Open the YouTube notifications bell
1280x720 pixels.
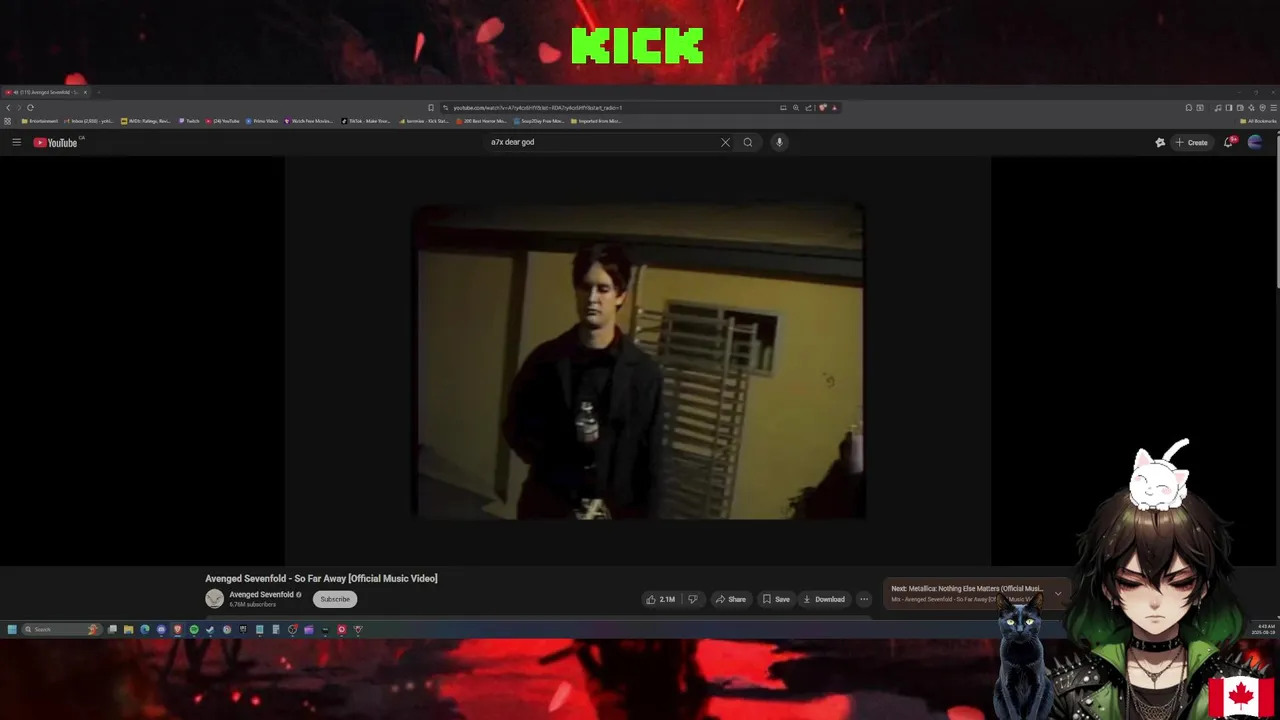[1229, 142]
